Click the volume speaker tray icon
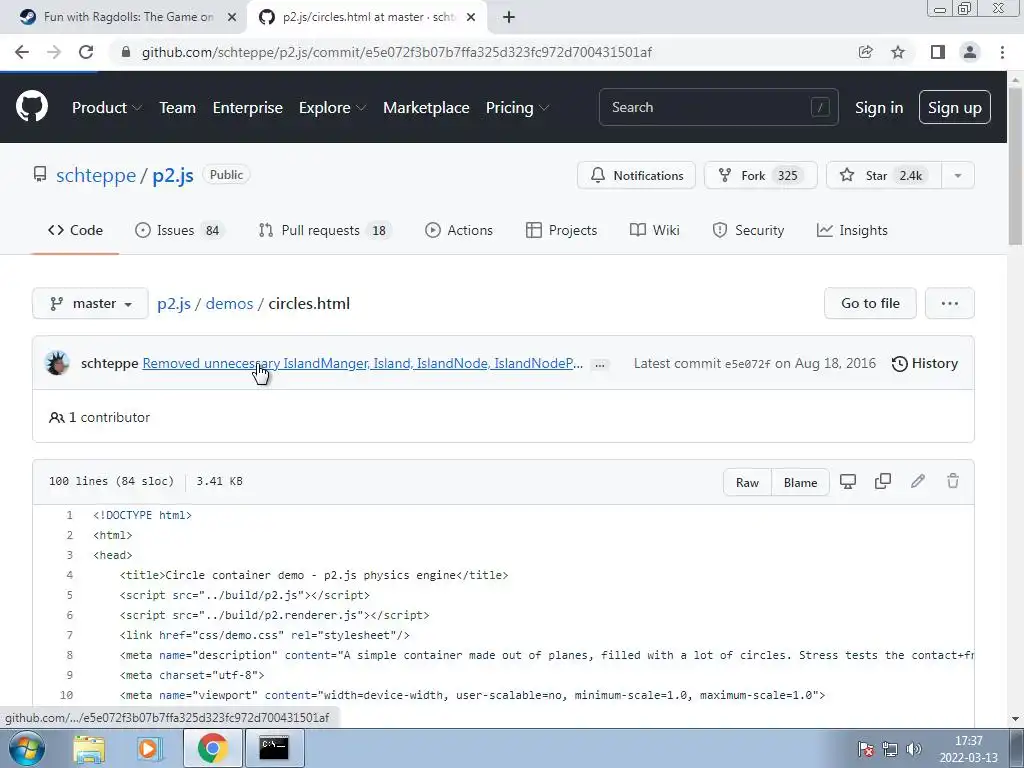The width and height of the screenshot is (1024, 768). point(914,749)
